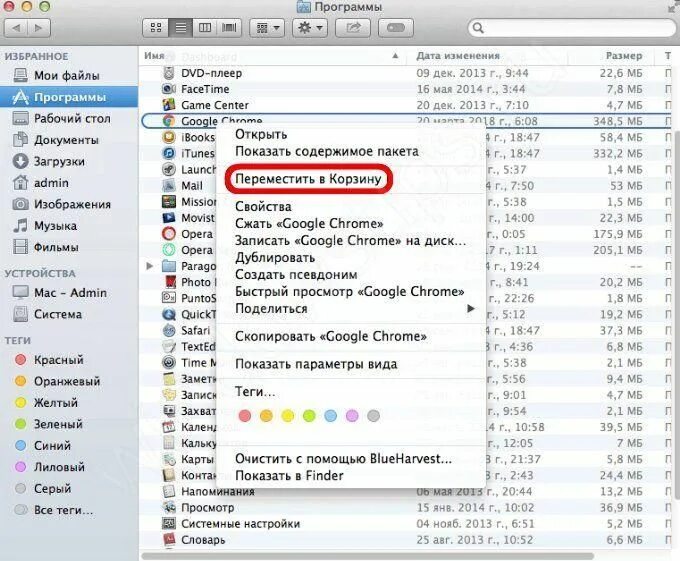Select Система disk in sidebar
This screenshot has height=561, width=680.
click(x=69, y=314)
